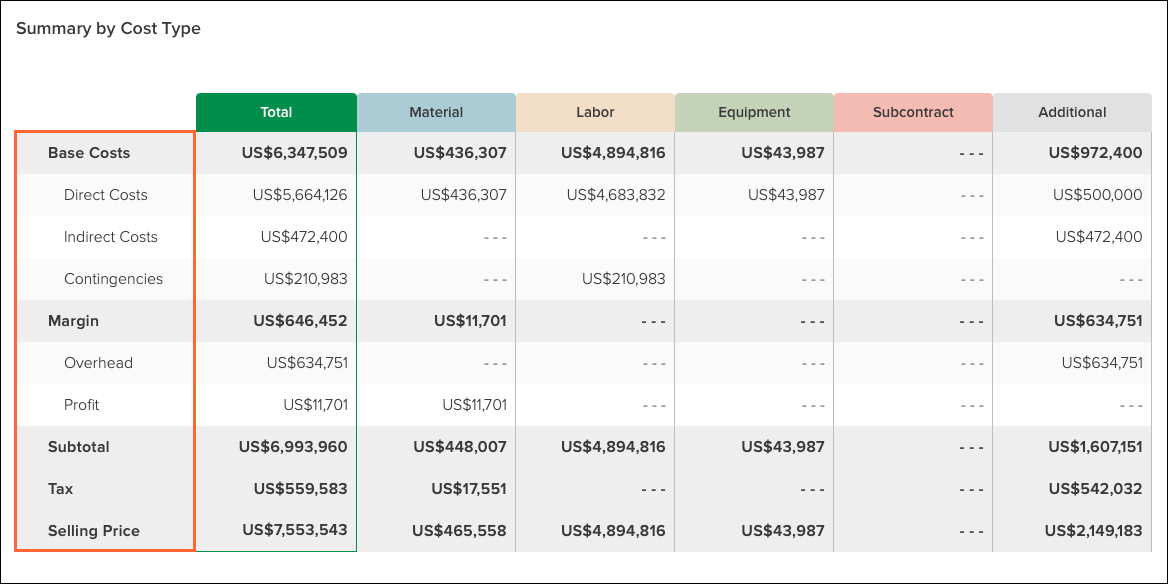The image size is (1168, 584).
Task: Click the Indirect Costs row label
Action: pyautogui.click(x=111, y=237)
